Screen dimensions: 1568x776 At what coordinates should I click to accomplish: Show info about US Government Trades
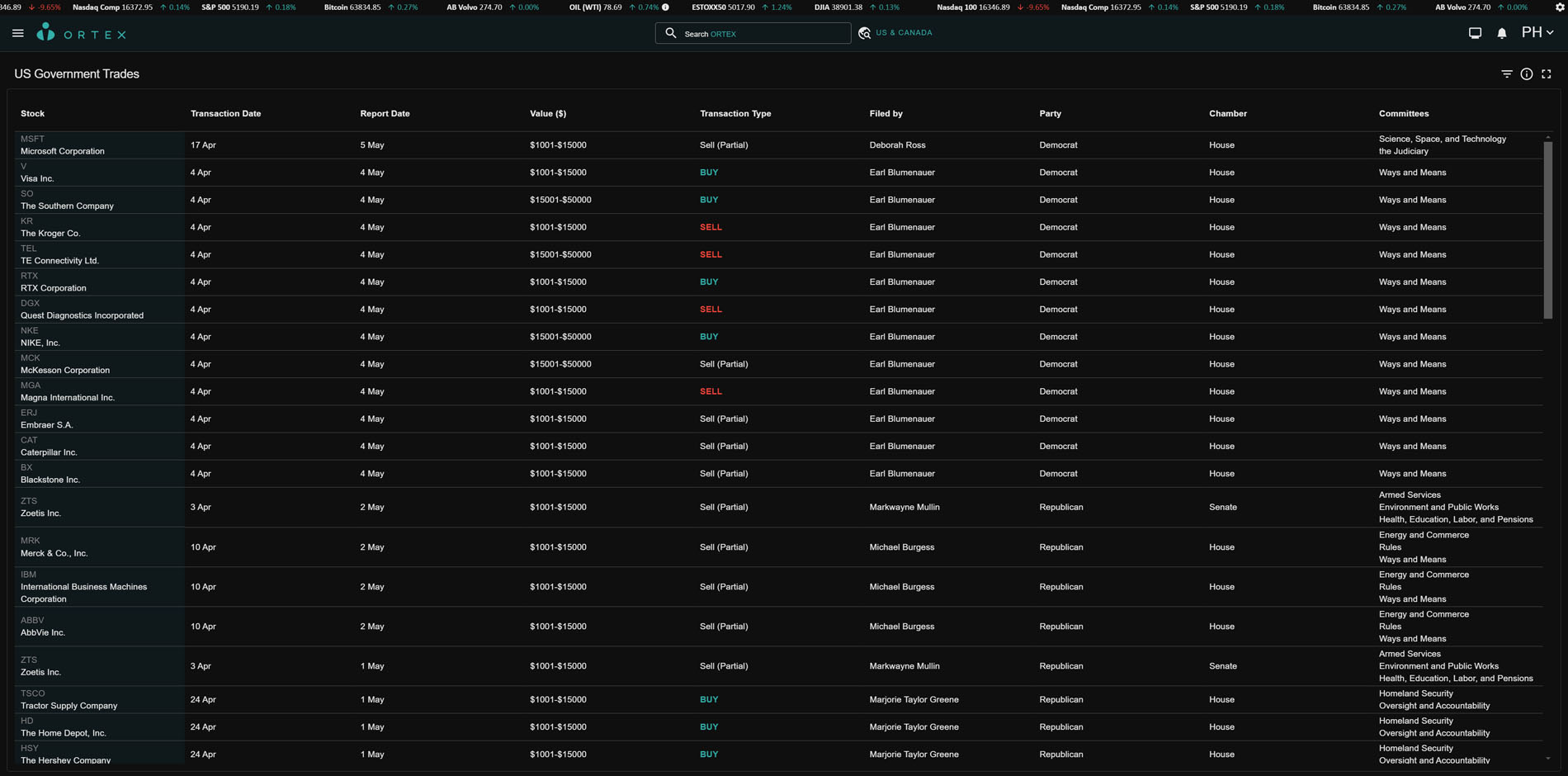(1527, 74)
